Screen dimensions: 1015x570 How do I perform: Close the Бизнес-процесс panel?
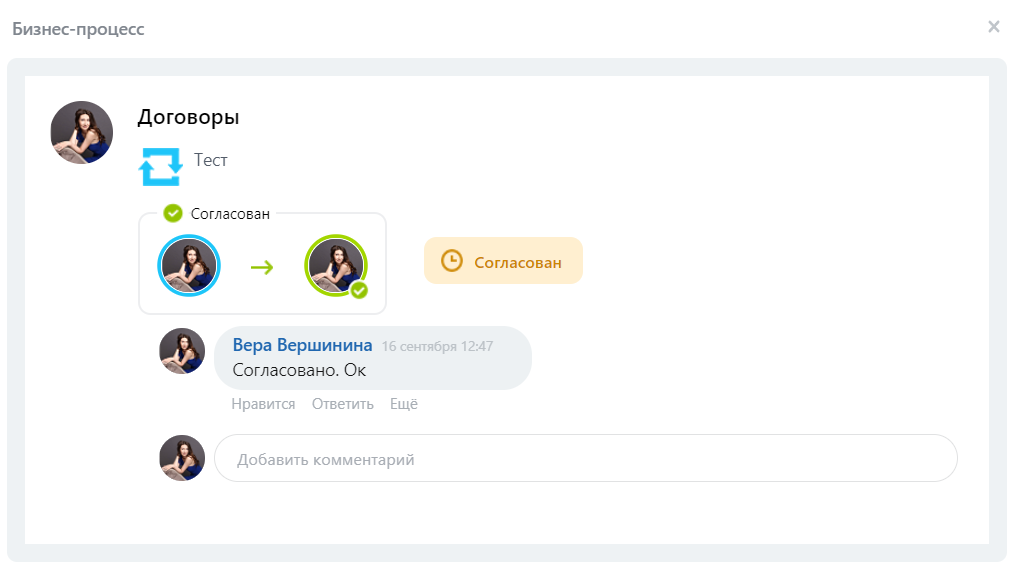pos(993,27)
